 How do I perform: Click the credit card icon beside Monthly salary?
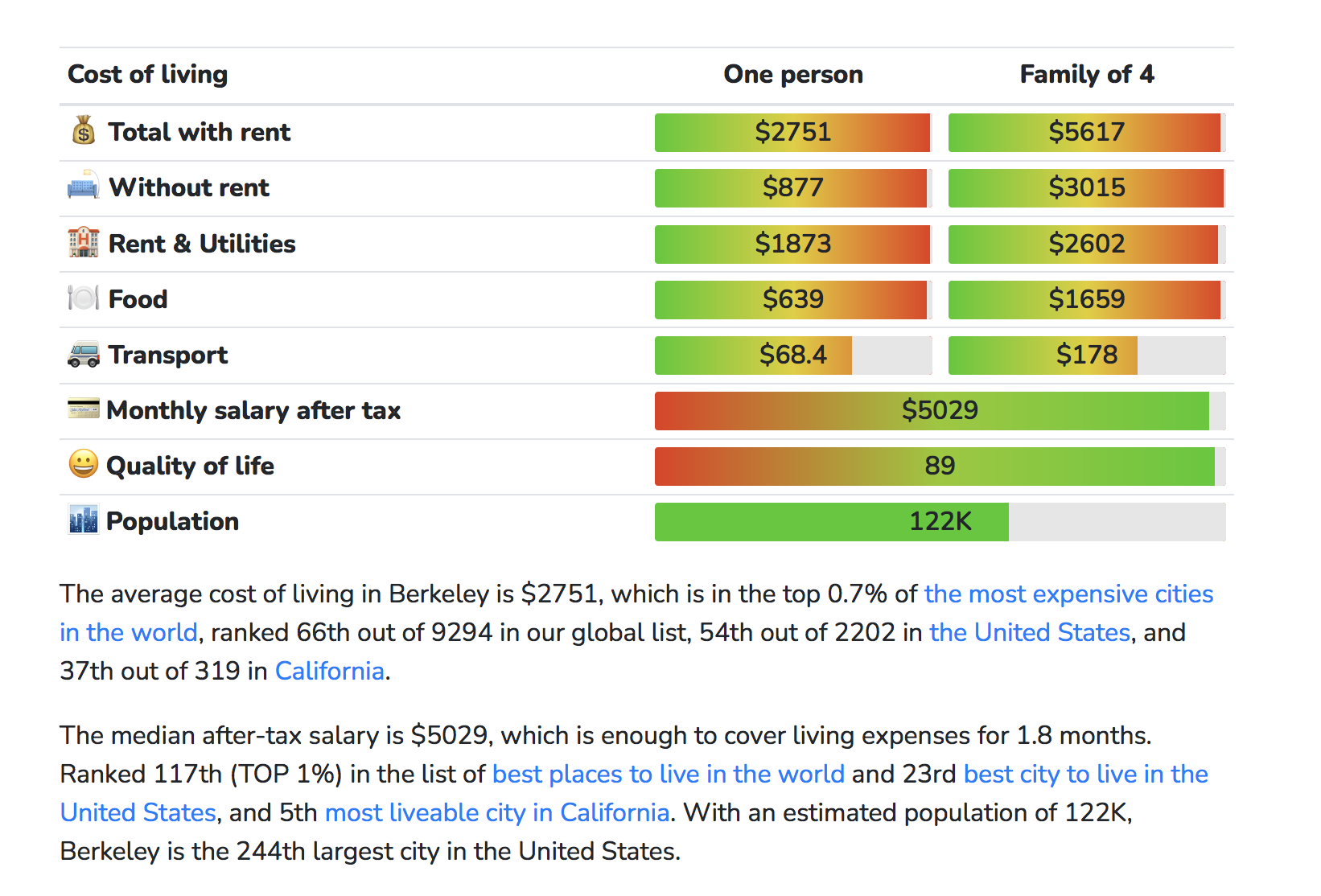84,409
